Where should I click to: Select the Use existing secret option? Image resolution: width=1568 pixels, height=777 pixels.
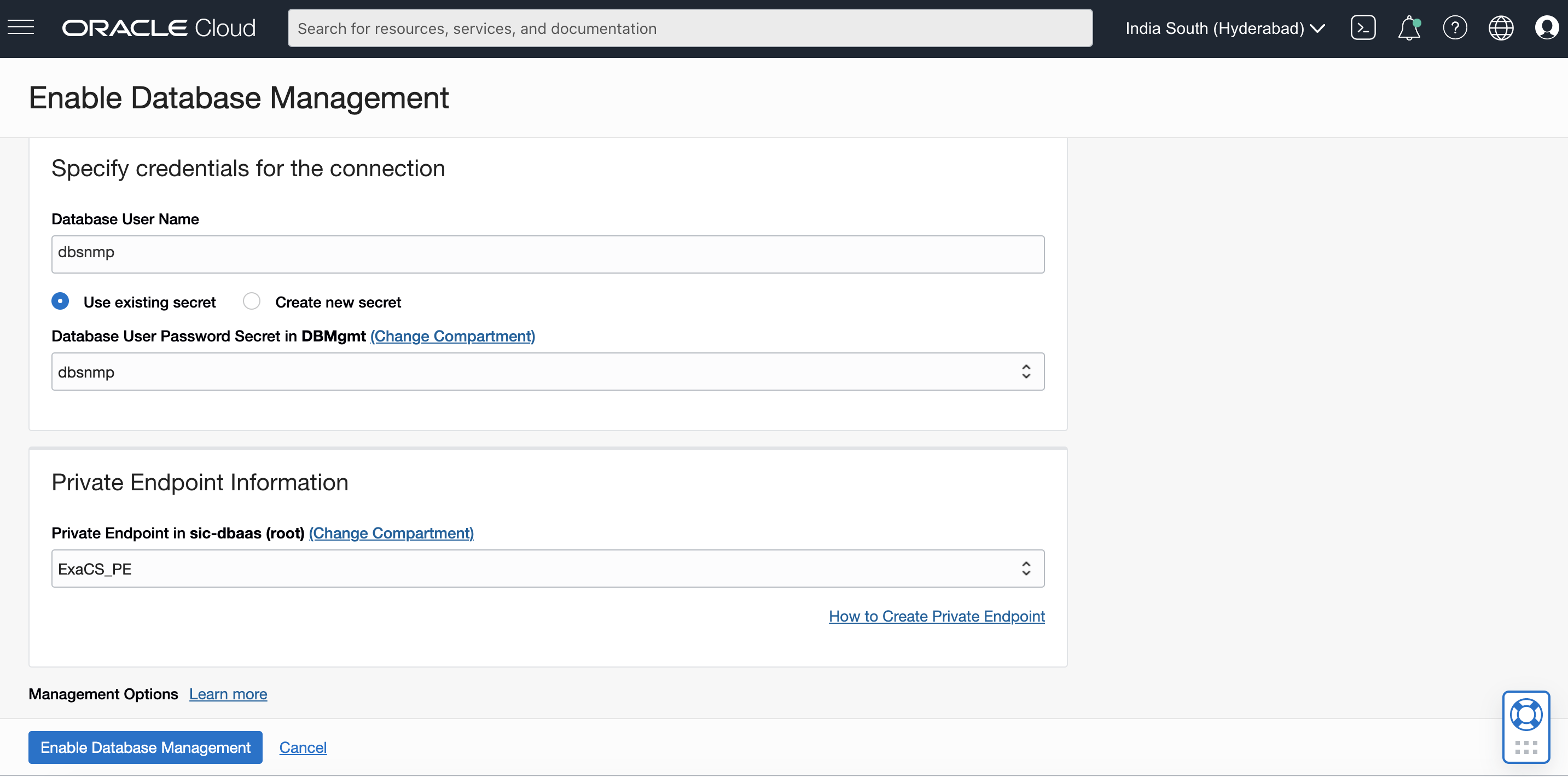[x=60, y=301]
